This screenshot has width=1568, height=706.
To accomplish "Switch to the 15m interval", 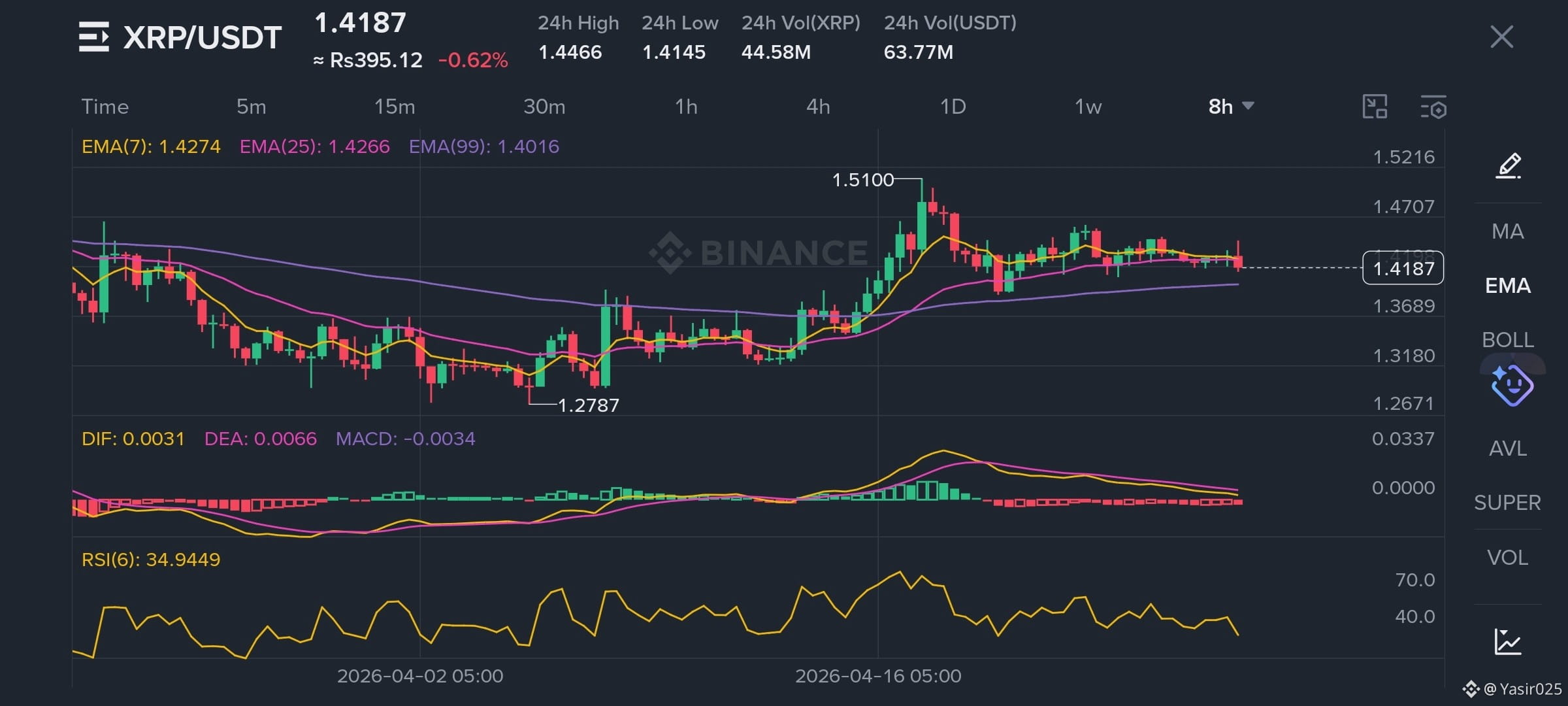I will click(395, 107).
